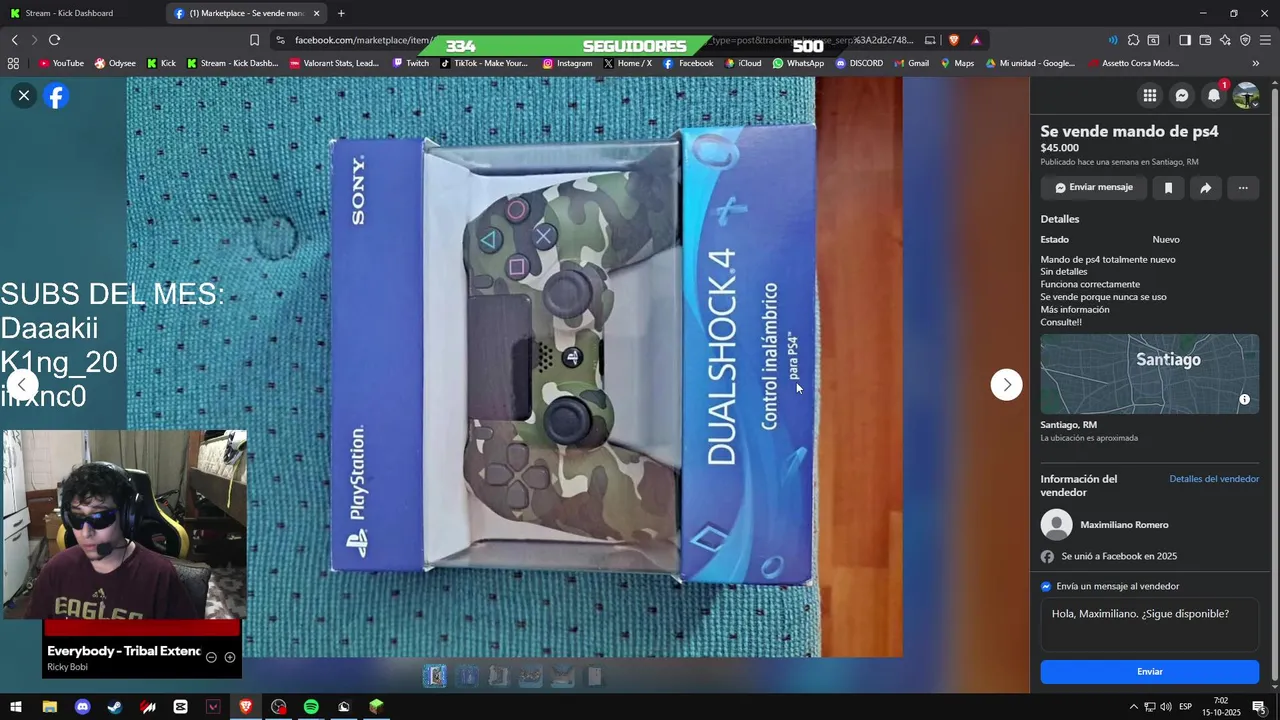
Task: Show hidden system tray icons
Action: [1133, 707]
